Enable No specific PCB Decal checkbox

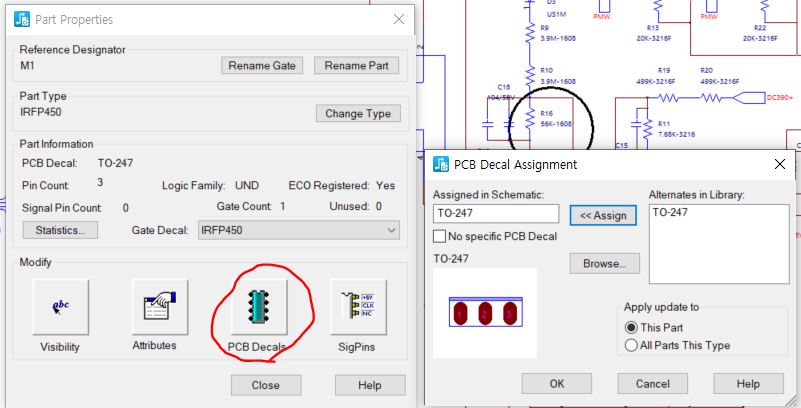[440, 236]
